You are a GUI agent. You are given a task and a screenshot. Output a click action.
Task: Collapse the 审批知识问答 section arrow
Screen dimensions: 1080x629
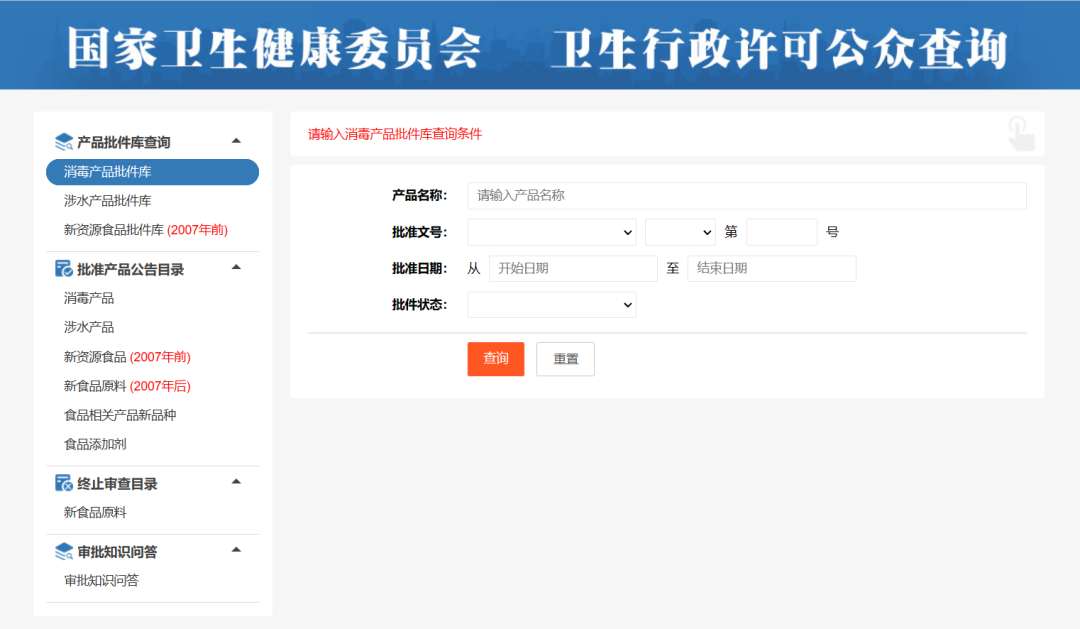[x=236, y=550]
